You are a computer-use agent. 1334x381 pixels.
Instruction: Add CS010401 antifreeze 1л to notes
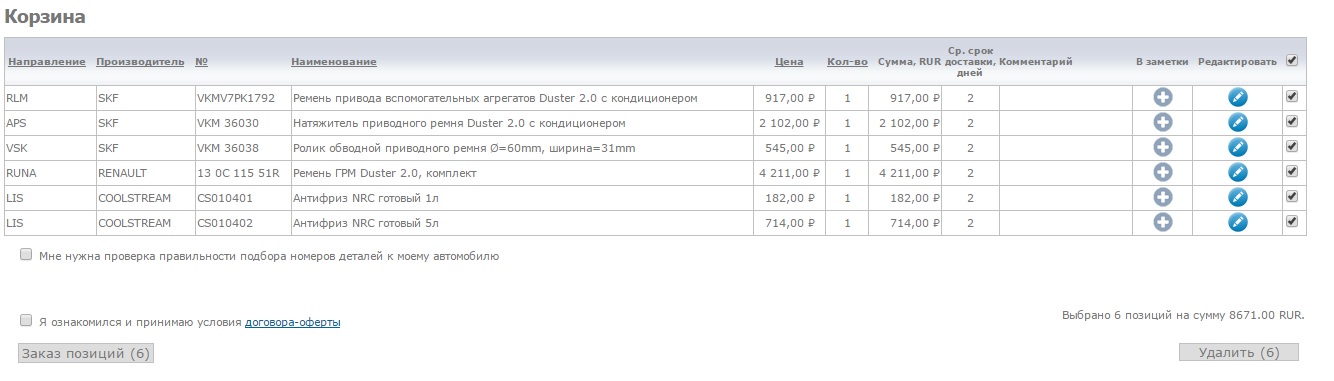[x=1162, y=197]
